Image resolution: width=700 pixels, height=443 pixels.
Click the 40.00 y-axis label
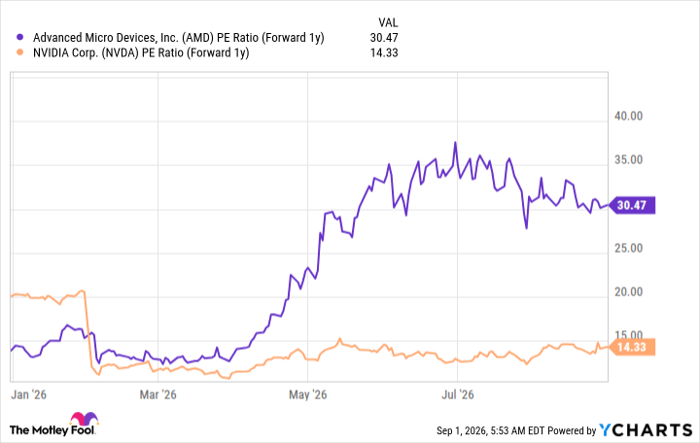(629, 116)
